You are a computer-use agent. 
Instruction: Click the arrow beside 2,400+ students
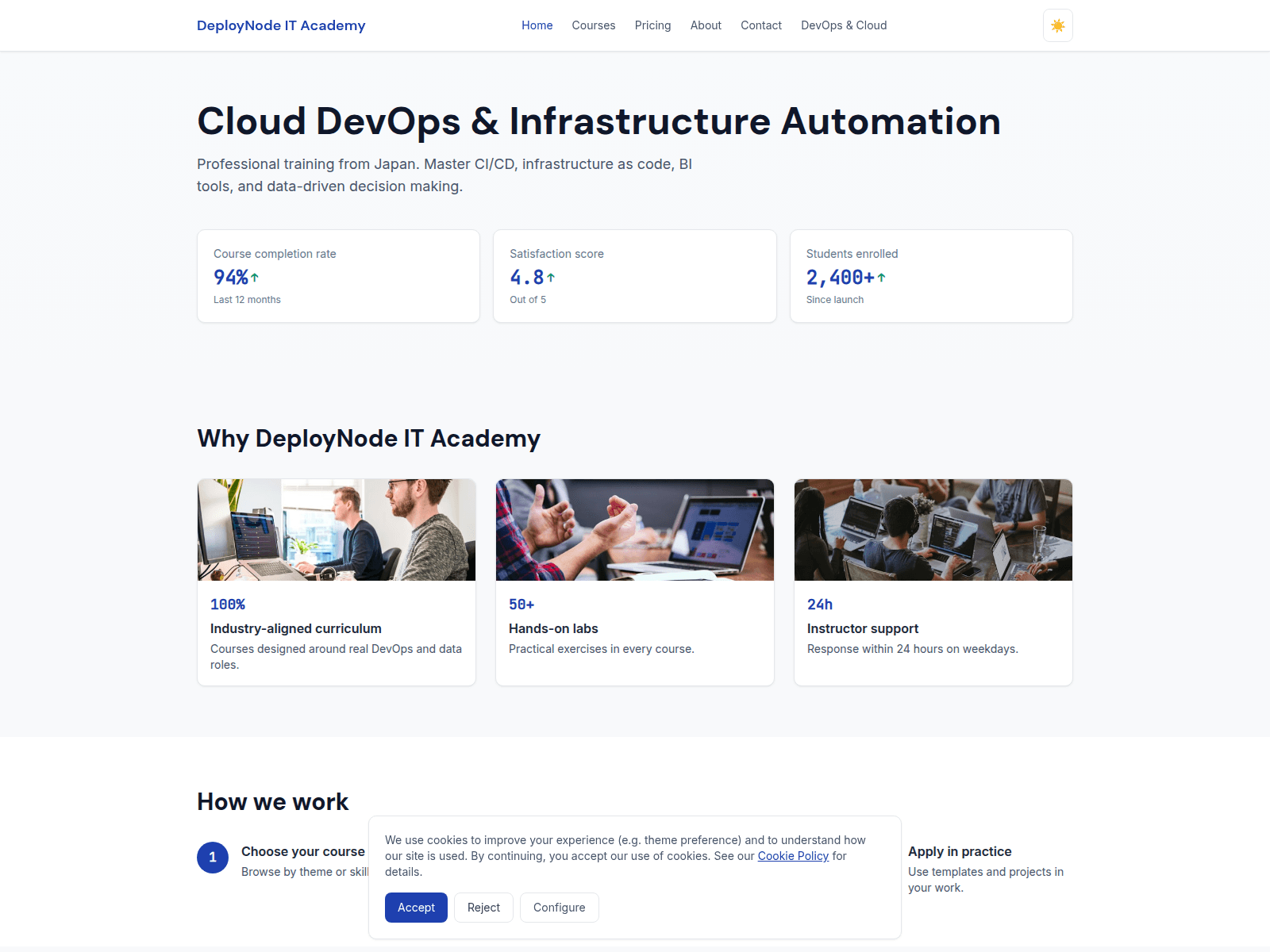[881, 275]
